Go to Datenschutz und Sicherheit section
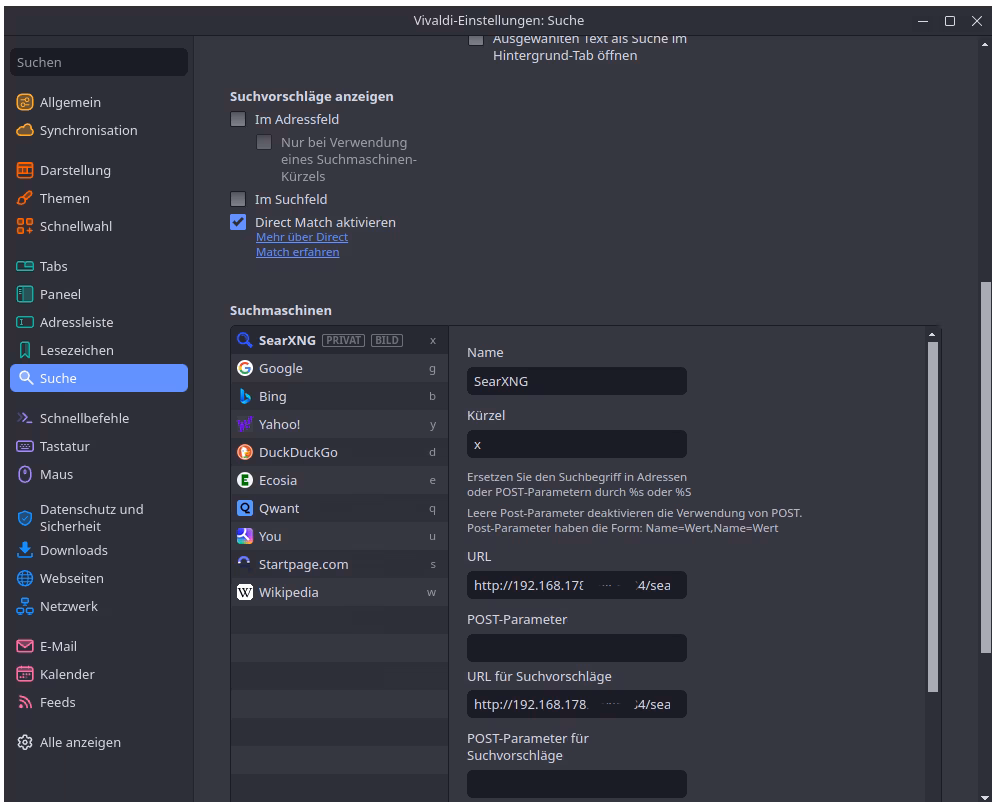The width and height of the screenshot is (992, 802). point(99,518)
